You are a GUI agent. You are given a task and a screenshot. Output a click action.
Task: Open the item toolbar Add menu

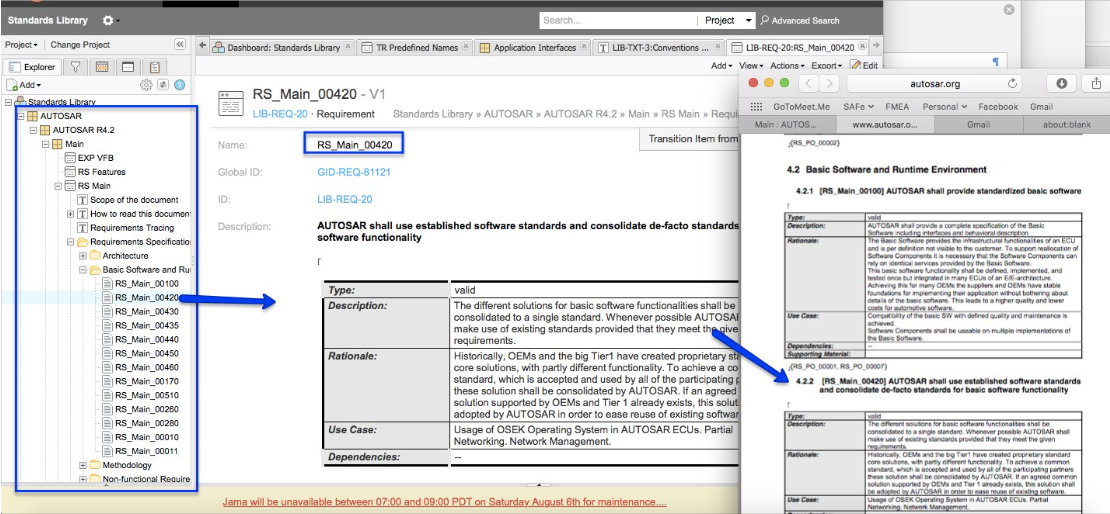[721, 65]
